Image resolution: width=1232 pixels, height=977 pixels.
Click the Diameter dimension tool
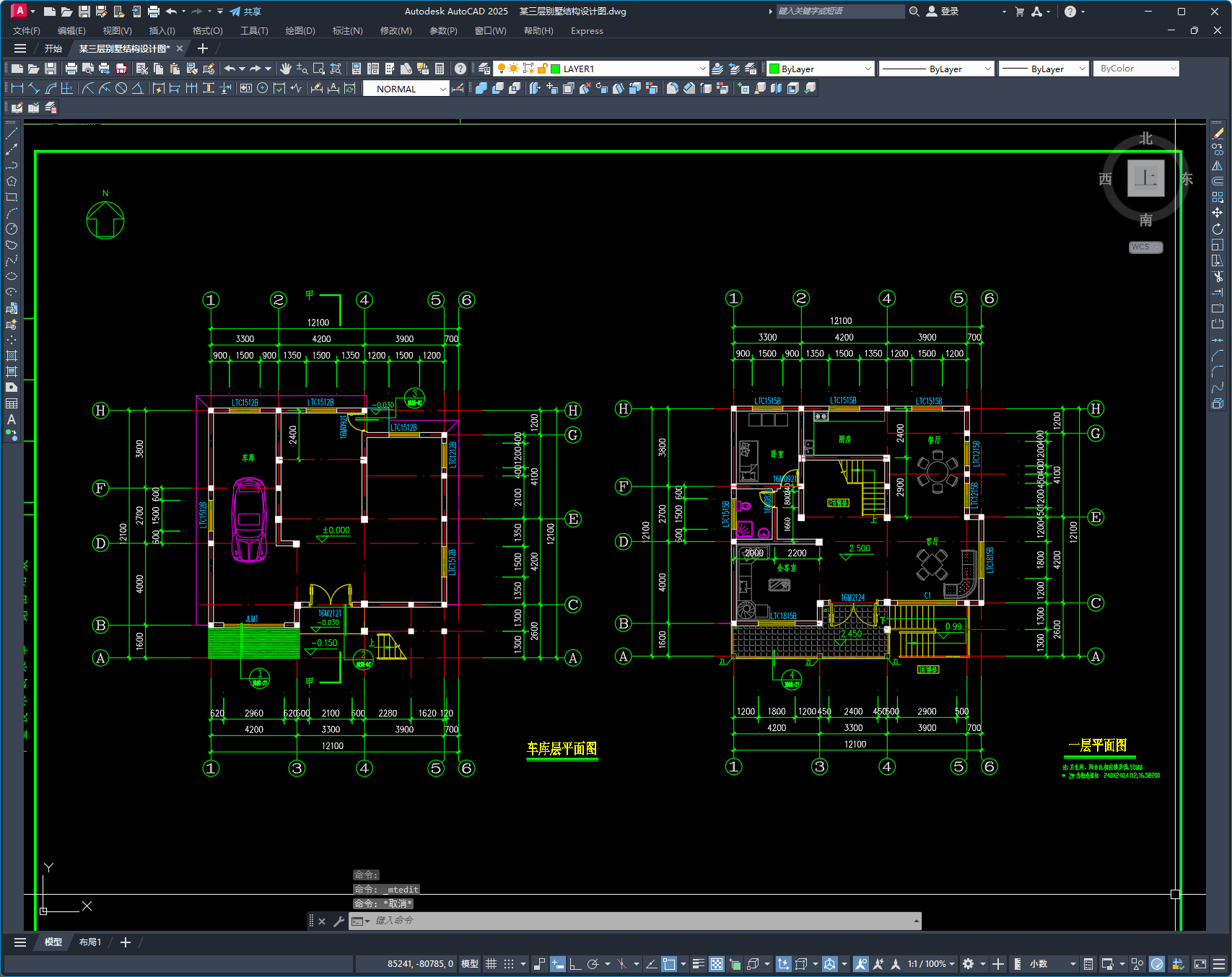[121, 88]
